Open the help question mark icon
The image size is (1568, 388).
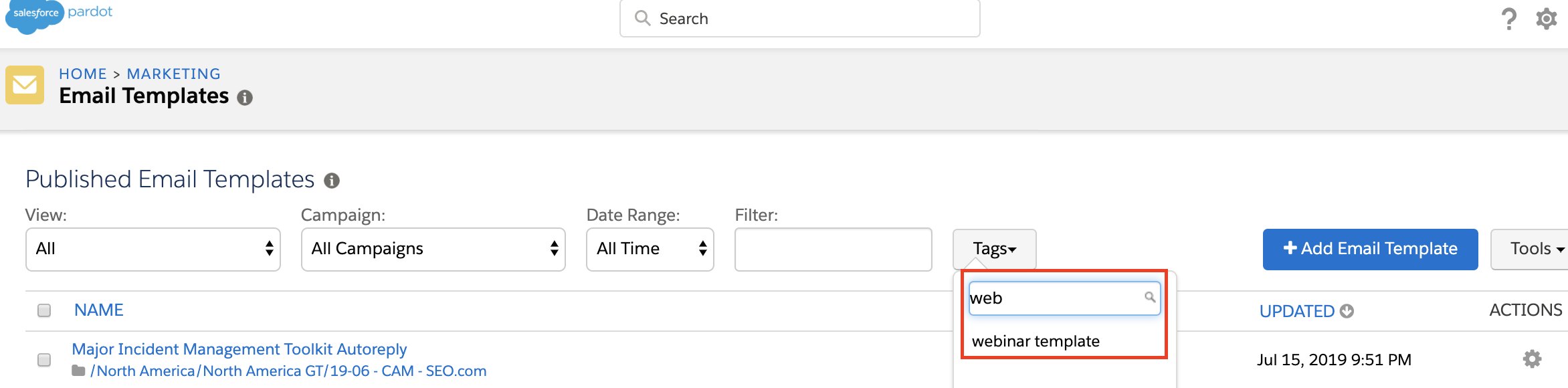(x=1508, y=19)
